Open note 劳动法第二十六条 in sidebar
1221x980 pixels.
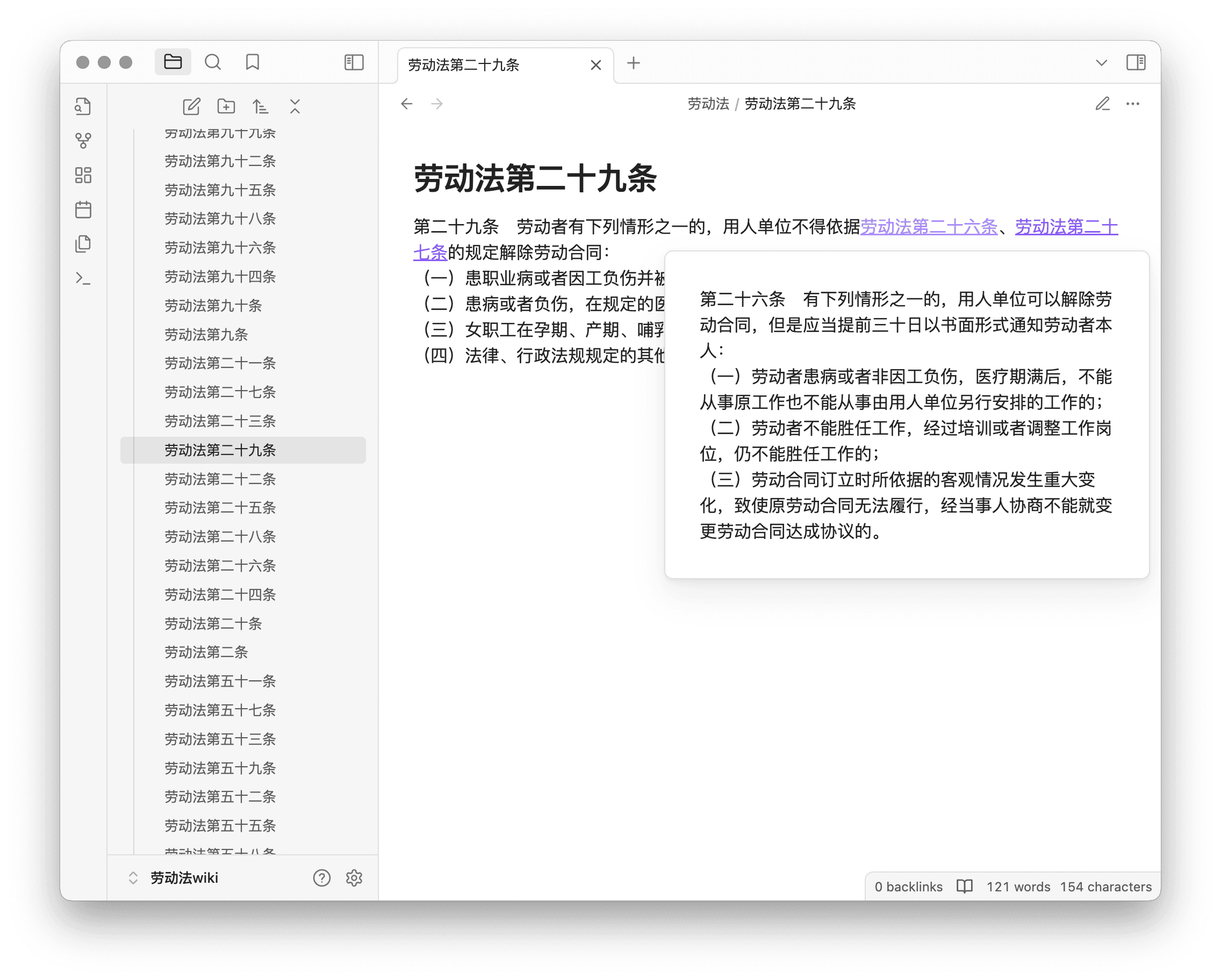click(x=243, y=566)
